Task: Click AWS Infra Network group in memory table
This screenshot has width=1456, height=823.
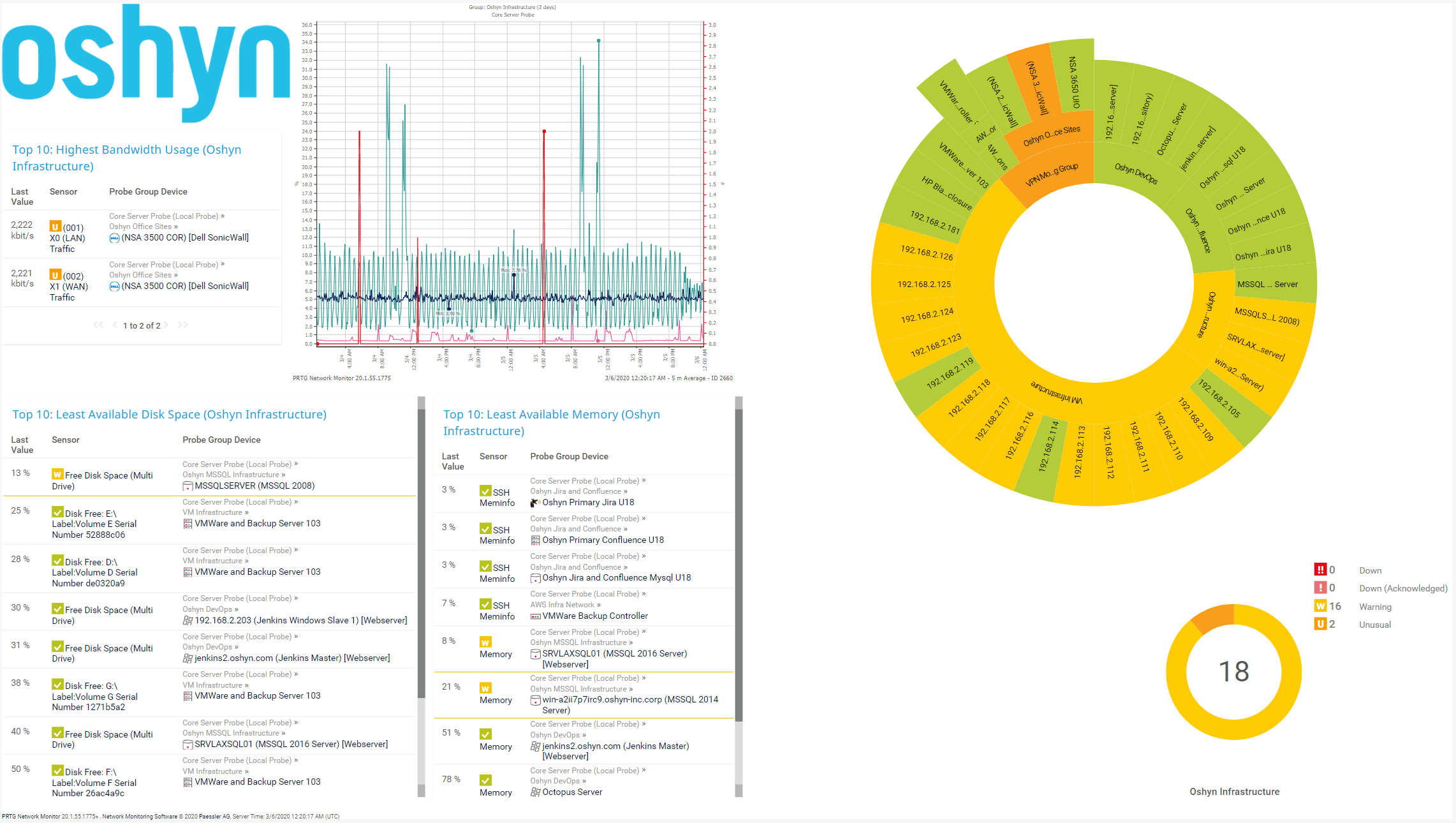Action: coord(562,605)
